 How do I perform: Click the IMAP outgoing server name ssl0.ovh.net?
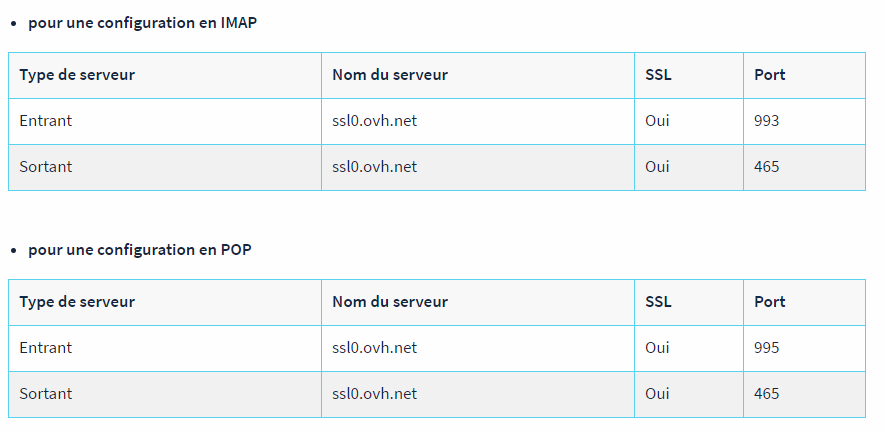click(374, 167)
